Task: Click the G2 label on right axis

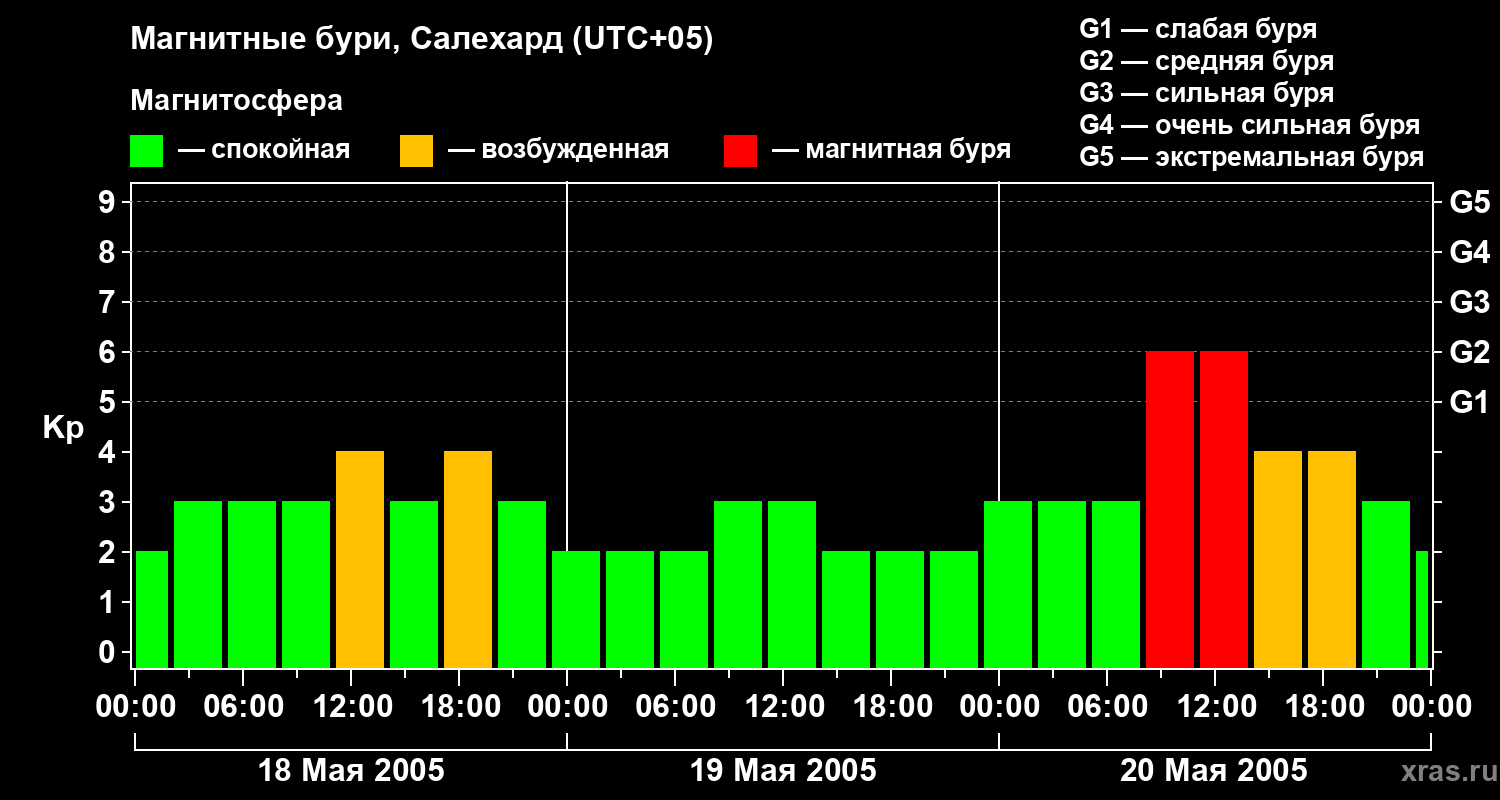Action: 1469,352
